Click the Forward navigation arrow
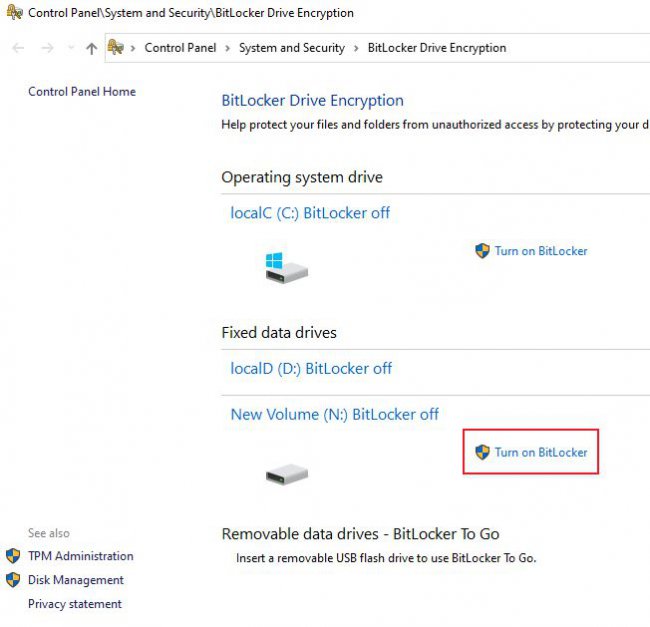This screenshot has width=650, height=627. [47, 48]
